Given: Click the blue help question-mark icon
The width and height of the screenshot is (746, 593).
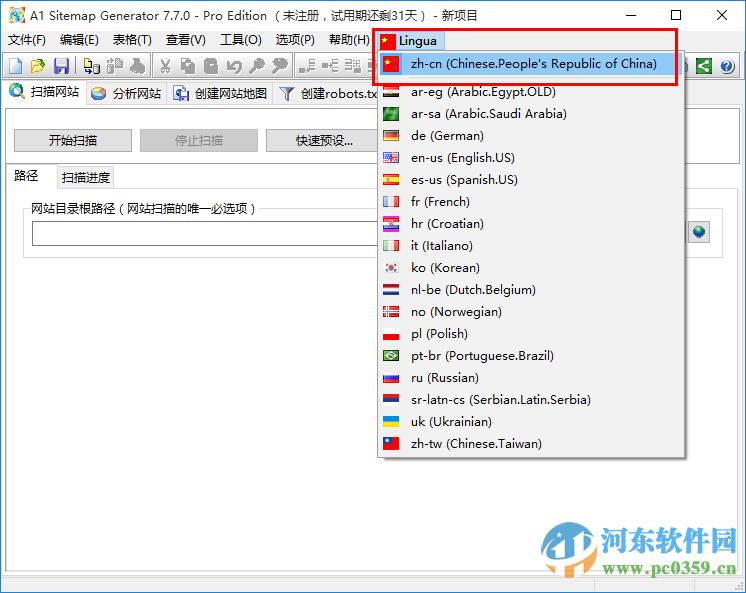Looking at the screenshot, I should coord(726,66).
